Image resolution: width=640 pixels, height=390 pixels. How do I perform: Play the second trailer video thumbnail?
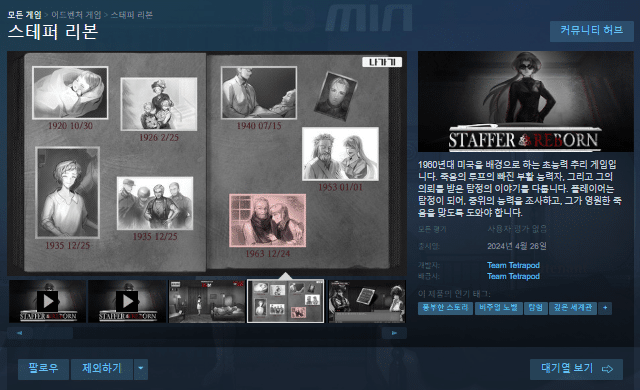127,301
